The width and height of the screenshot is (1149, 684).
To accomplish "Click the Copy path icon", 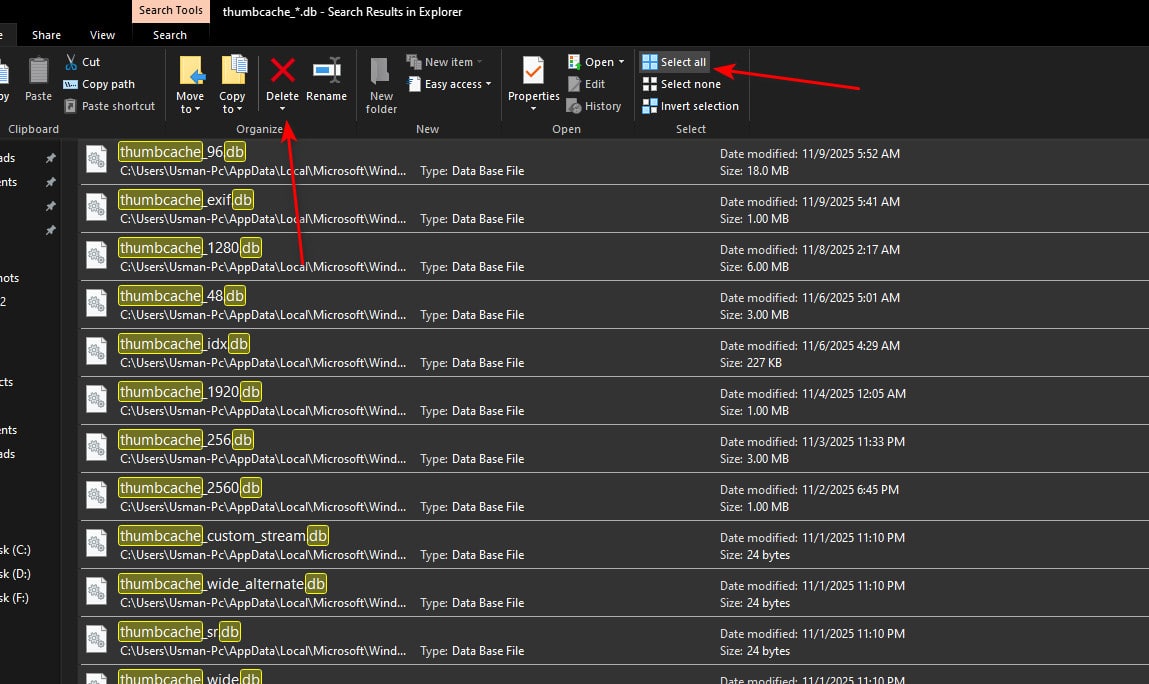I will point(72,84).
